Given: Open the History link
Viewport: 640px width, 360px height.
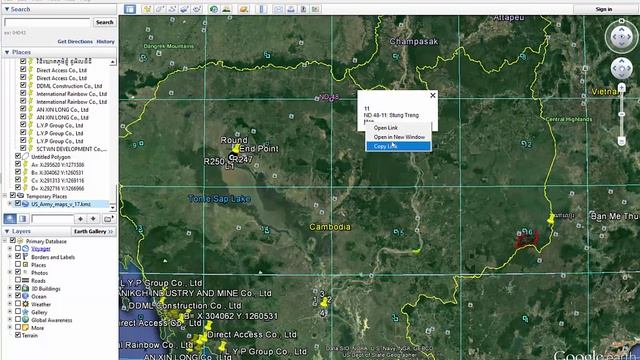Looking at the screenshot, I should click(x=106, y=42).
